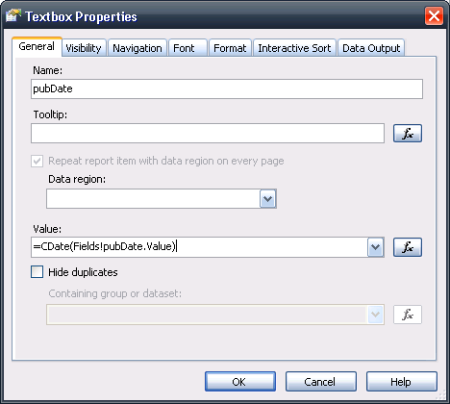Open the Font tab
Screen dimensions: 450x404
[x=188, y=48]
